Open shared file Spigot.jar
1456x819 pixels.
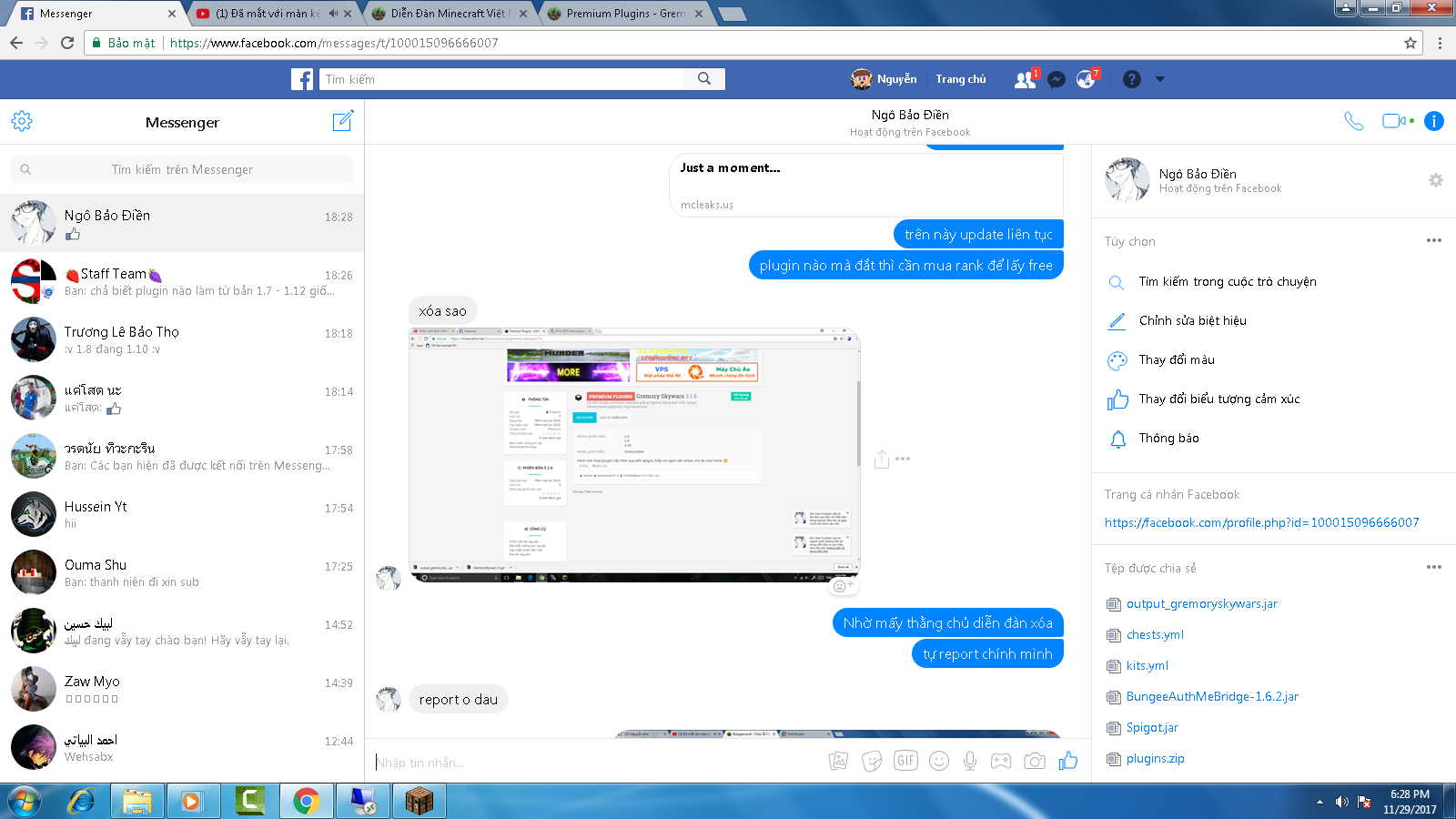coord(1152,728)
